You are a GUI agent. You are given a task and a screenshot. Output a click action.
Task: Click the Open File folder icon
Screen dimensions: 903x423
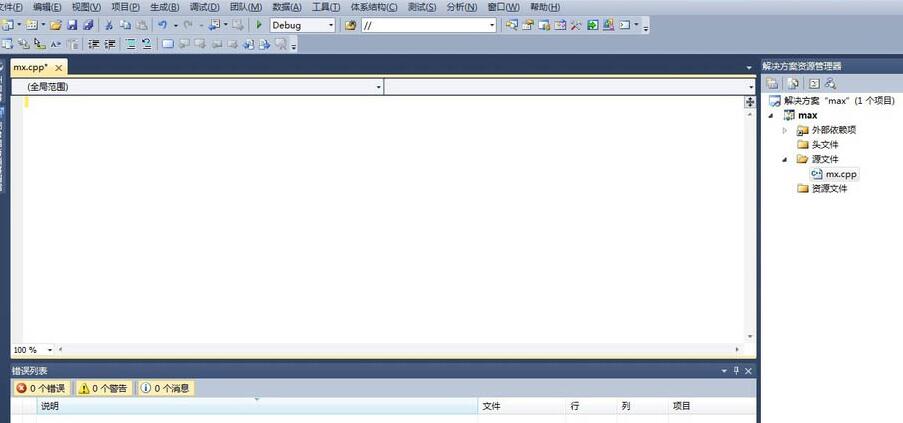click(x=55, y=25)
